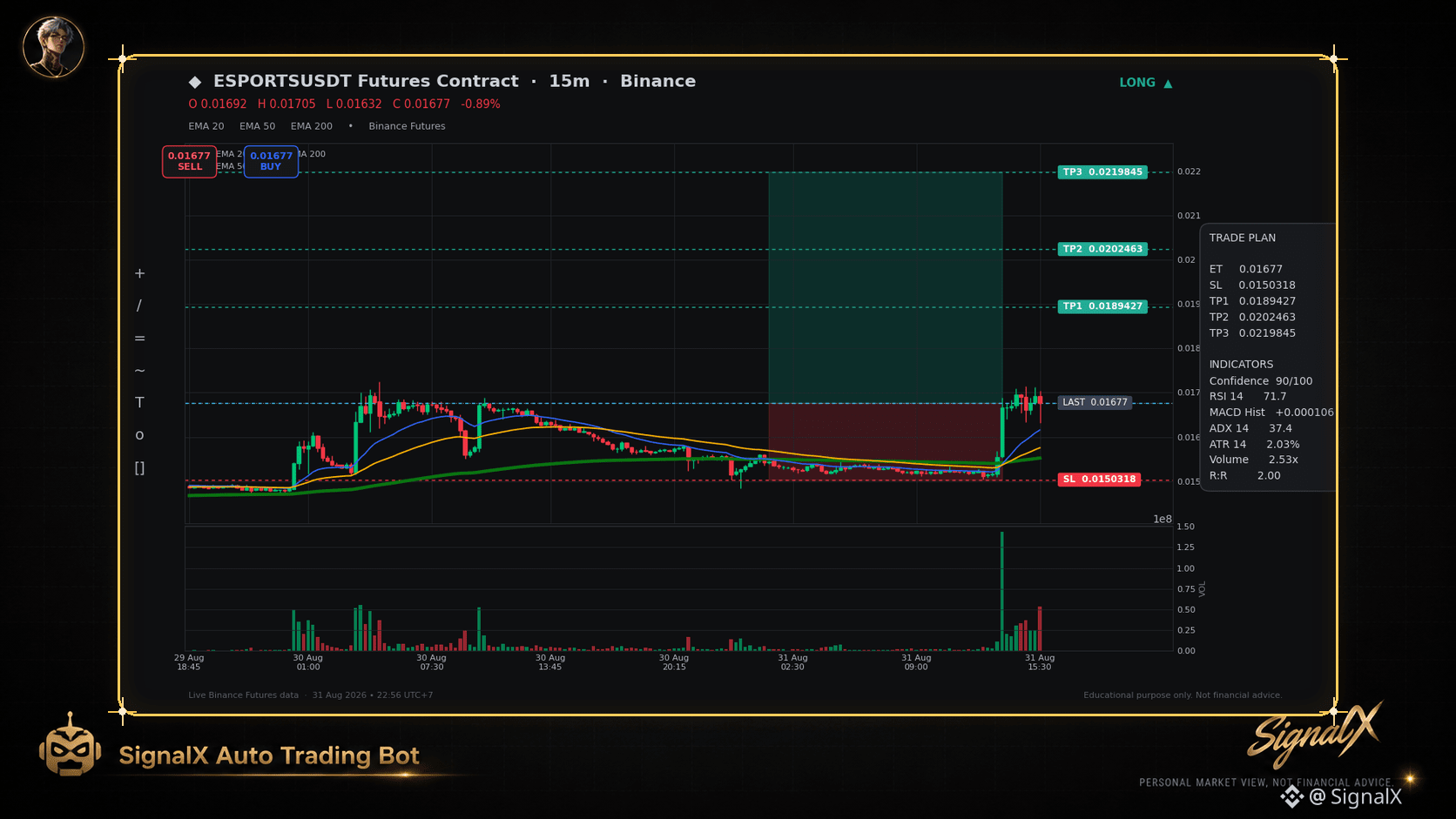The width and height of the screenshot is (1456, 819).
Task: Click the 31 Aug 09:00 time label
Action: coord(917,662)
